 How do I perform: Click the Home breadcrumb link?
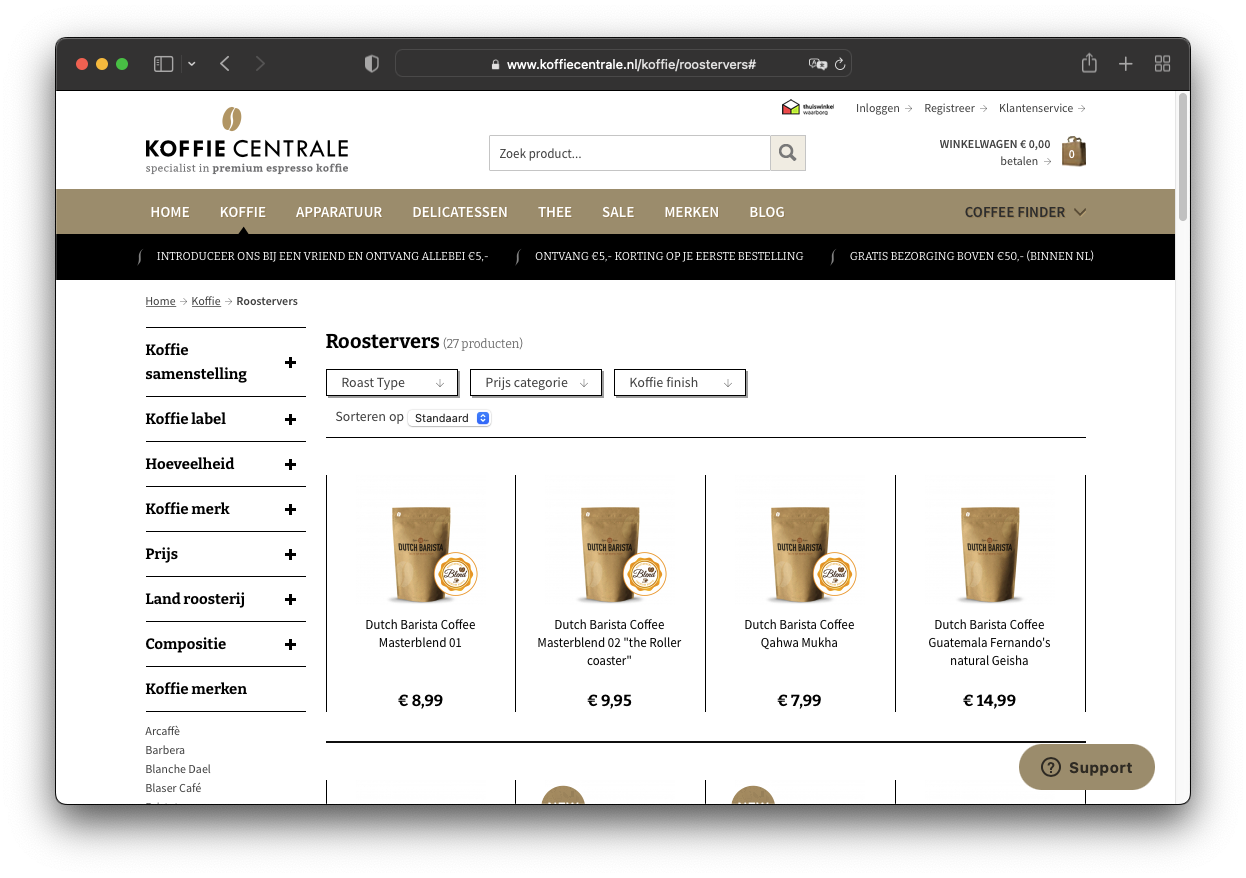pyautogui.click(x=160, y=301)
